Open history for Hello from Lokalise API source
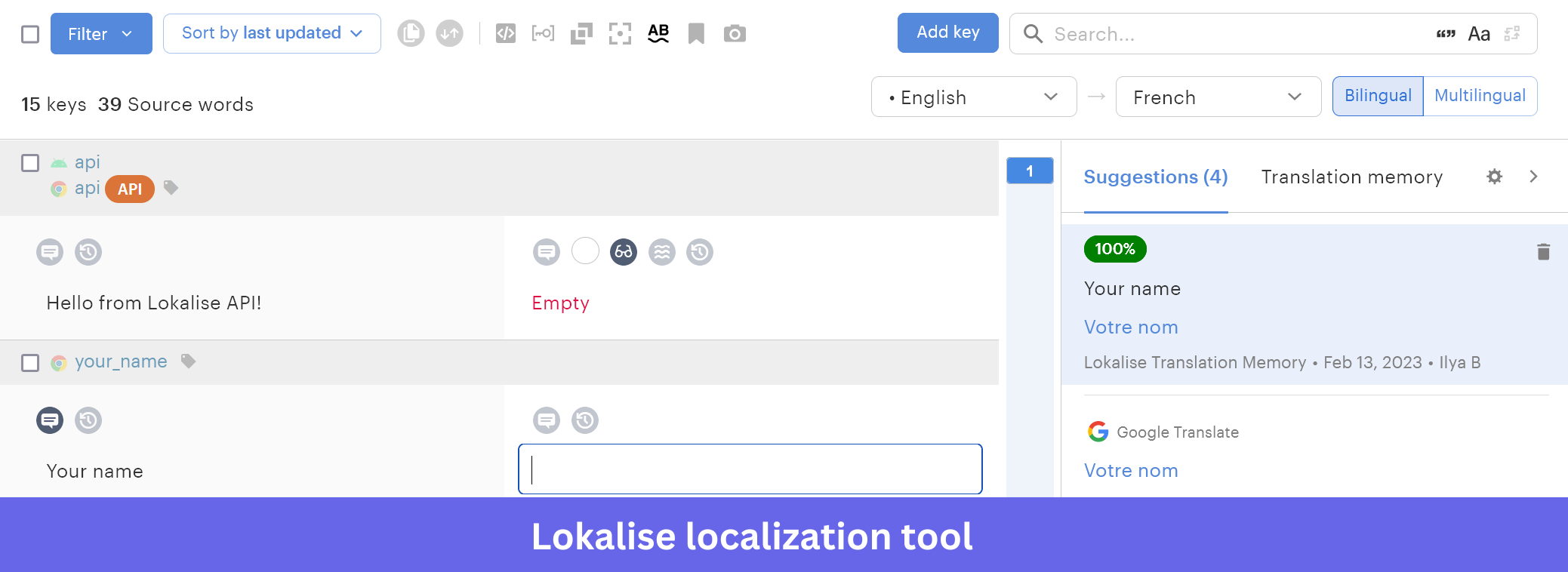 pyautogui.click(x=88, y=252)
